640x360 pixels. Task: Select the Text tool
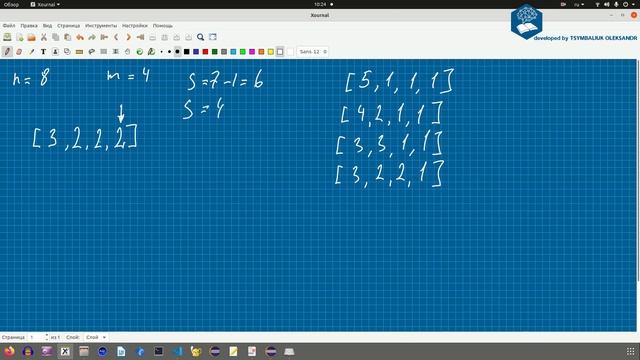coord(43,52)
